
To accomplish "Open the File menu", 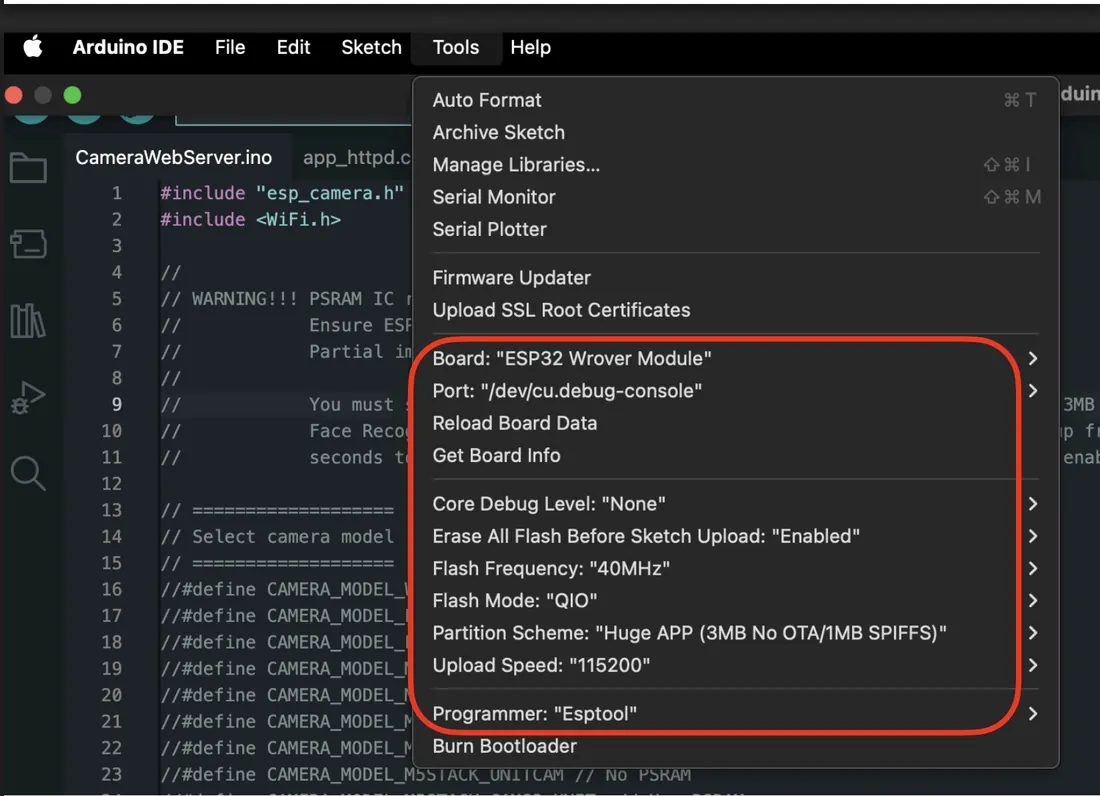I will pyautogui.click(x=230, y=47).
